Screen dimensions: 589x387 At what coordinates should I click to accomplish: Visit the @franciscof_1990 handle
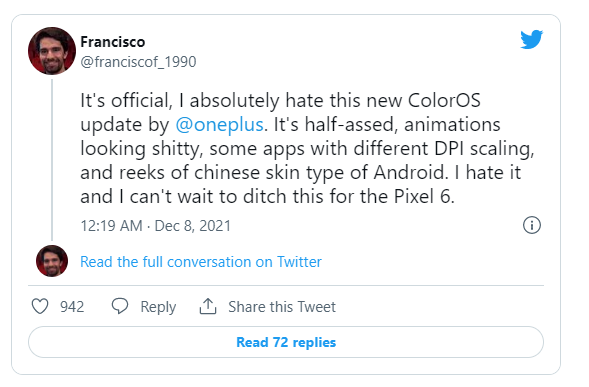[138, 62]
